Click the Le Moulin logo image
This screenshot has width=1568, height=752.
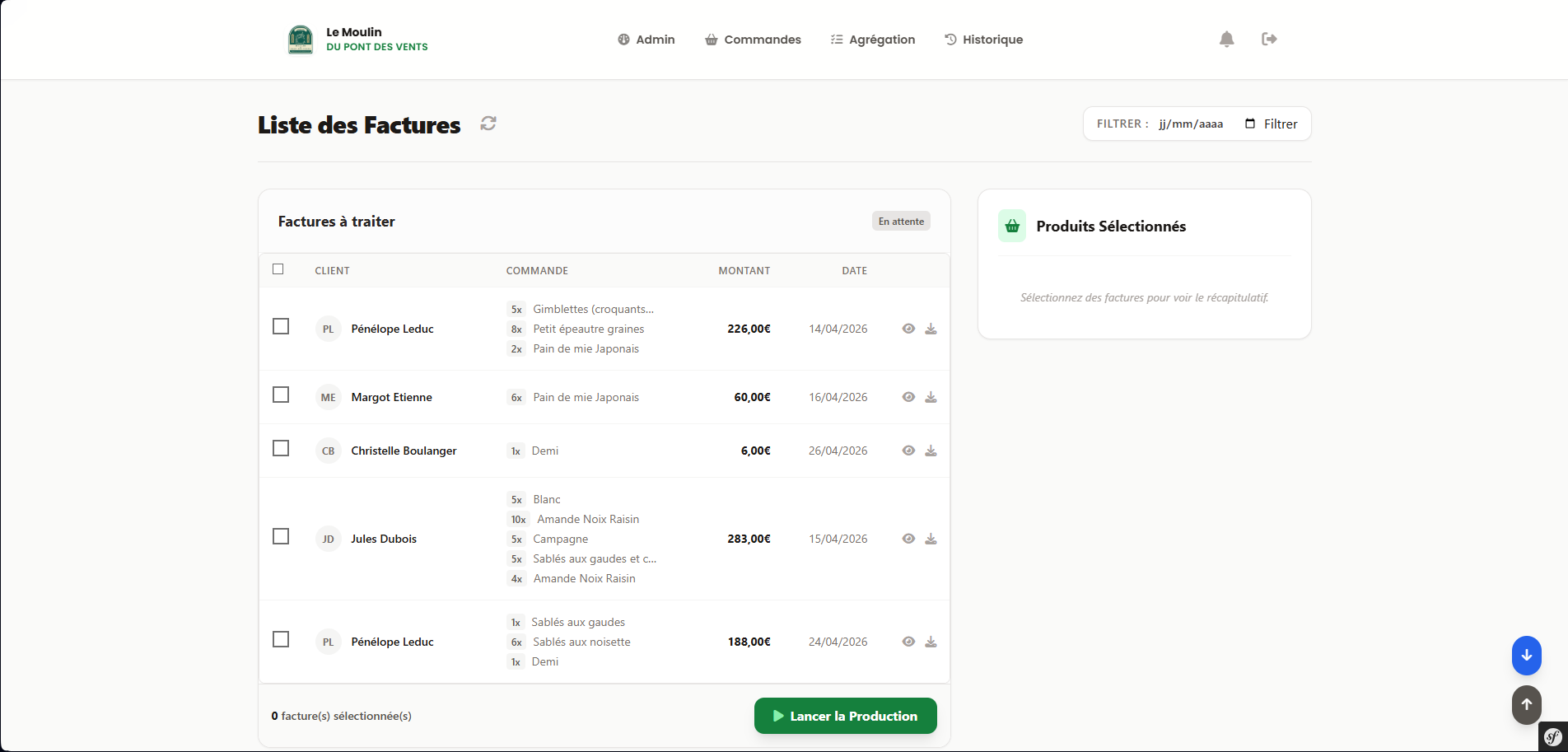[301, 40]
